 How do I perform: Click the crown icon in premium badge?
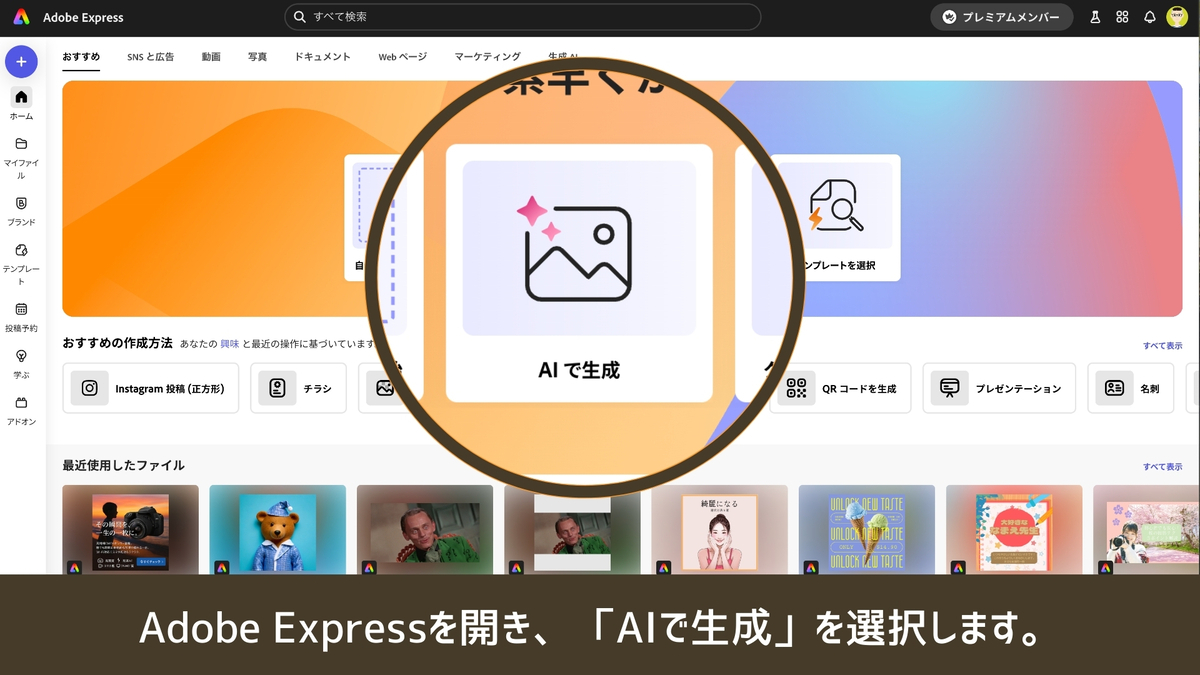(x=949, y=17)
